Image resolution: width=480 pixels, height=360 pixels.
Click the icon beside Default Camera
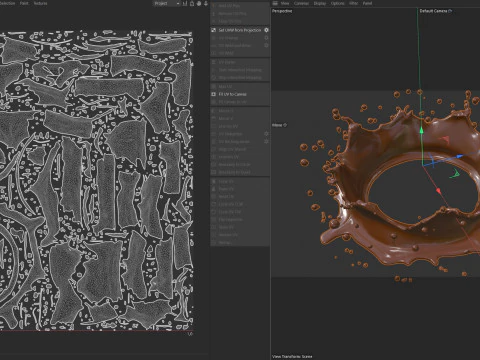(x=450, y=11)
